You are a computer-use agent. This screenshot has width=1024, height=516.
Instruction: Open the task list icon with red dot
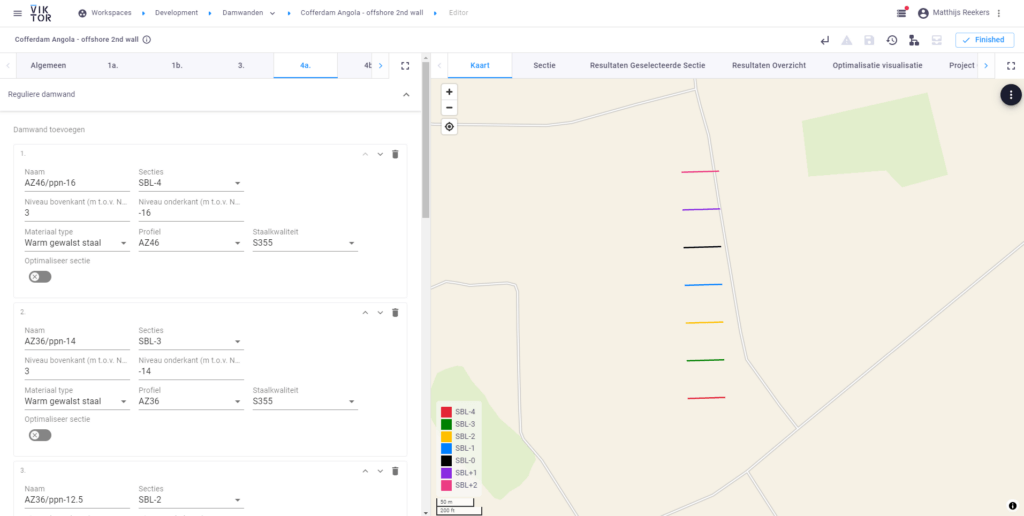pyautogui.click(x=902, y=13)
